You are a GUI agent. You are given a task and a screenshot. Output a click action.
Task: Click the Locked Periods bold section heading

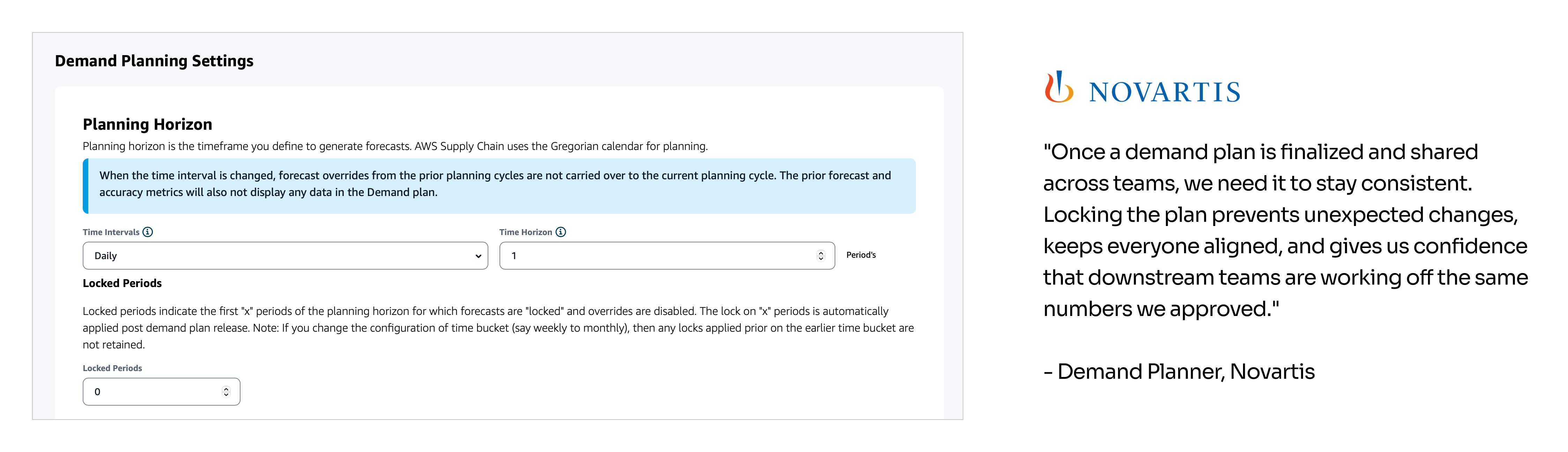point(123,283)
